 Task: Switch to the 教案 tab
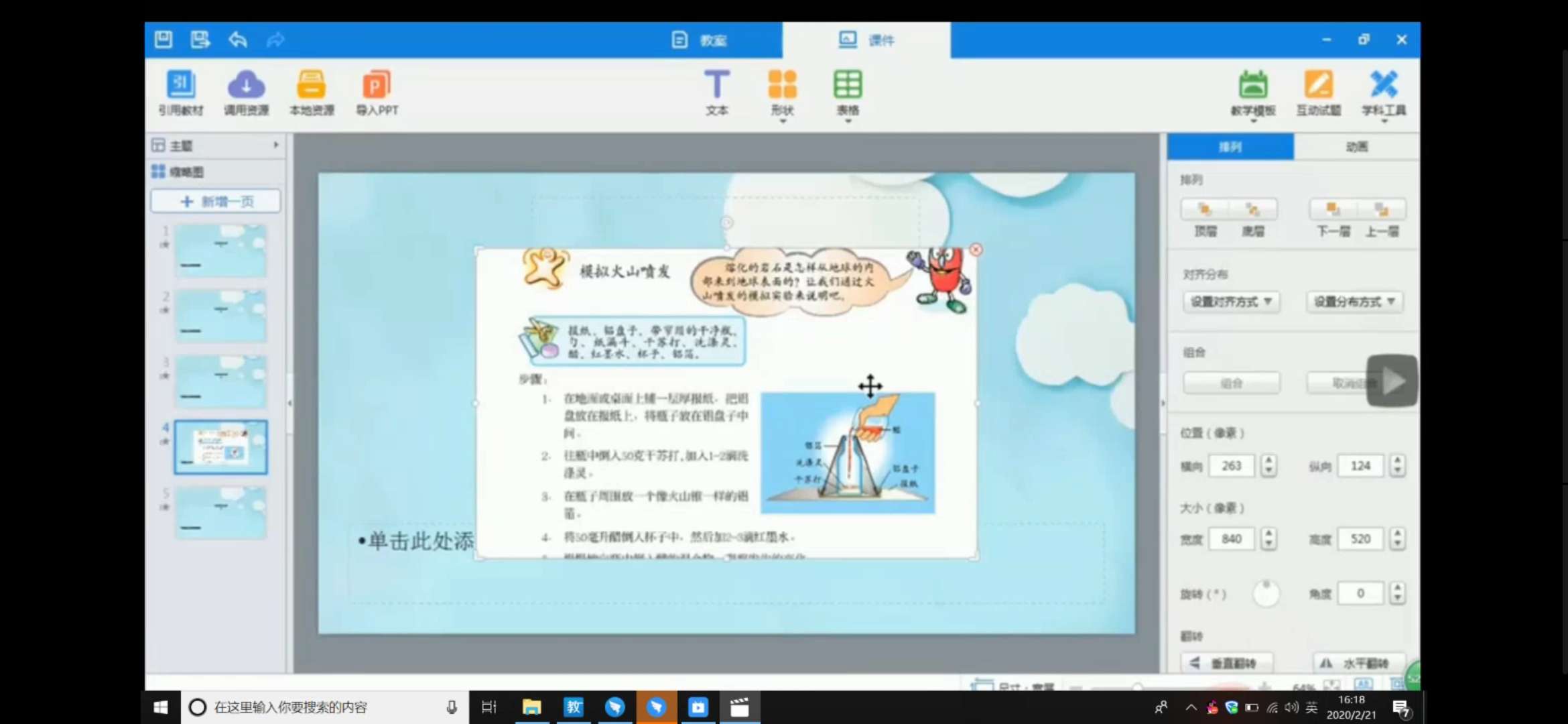700,40
